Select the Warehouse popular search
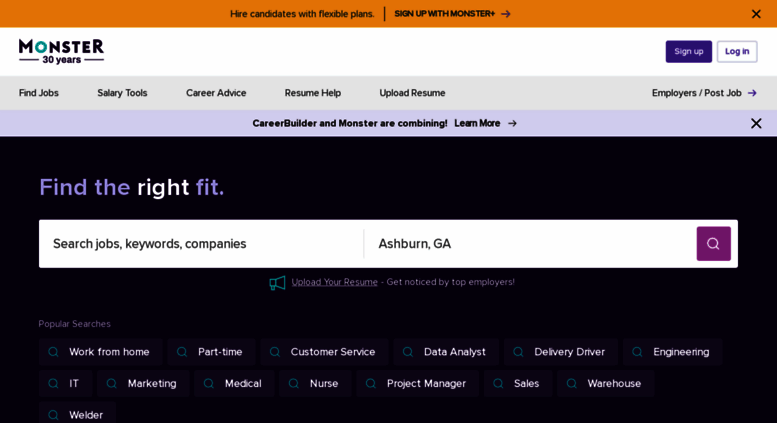The height and width of the screenshot is (423, 777). [x=606, y=383]
